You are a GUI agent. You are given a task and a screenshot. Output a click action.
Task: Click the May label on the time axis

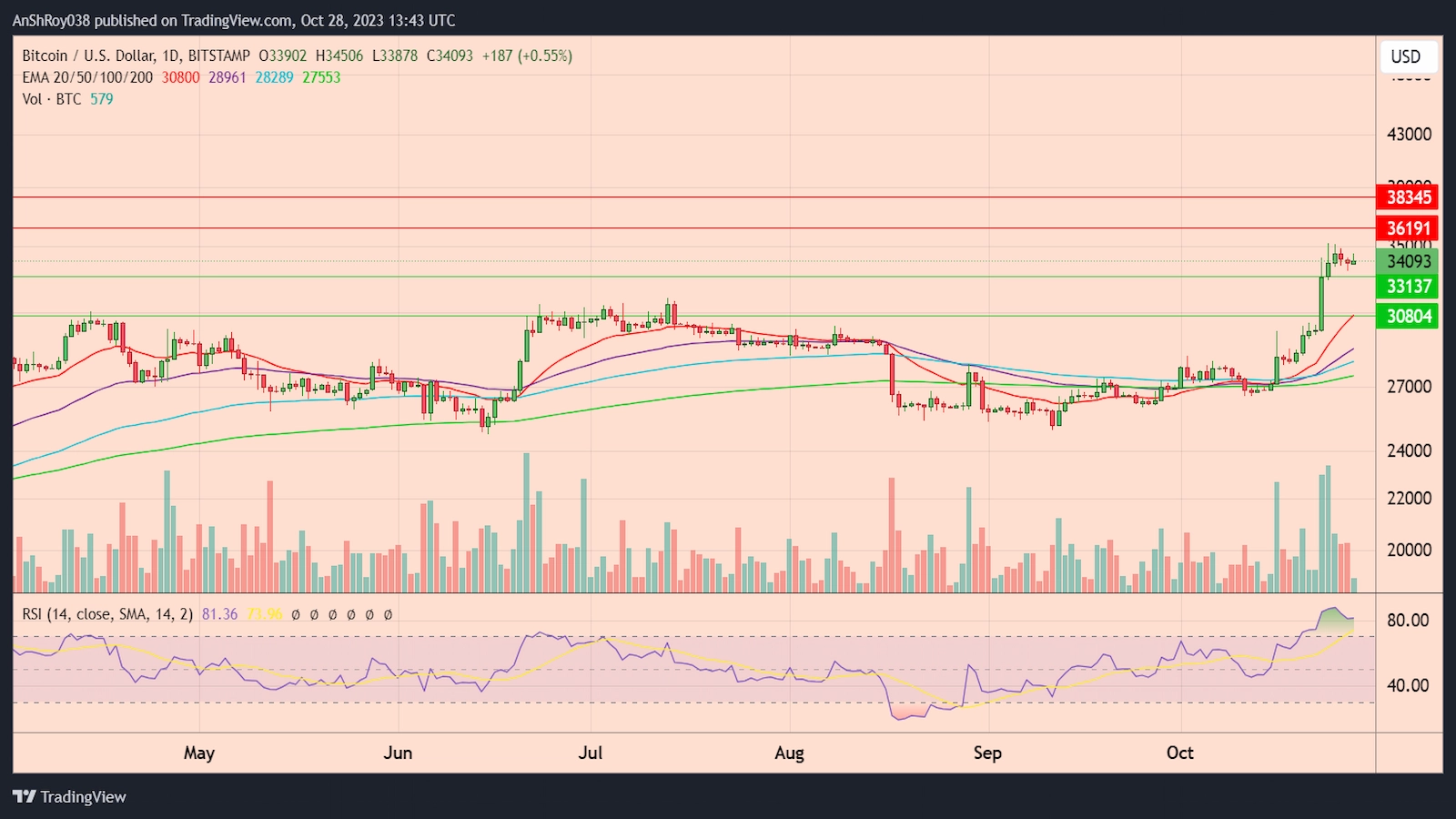tap(199, 753)
